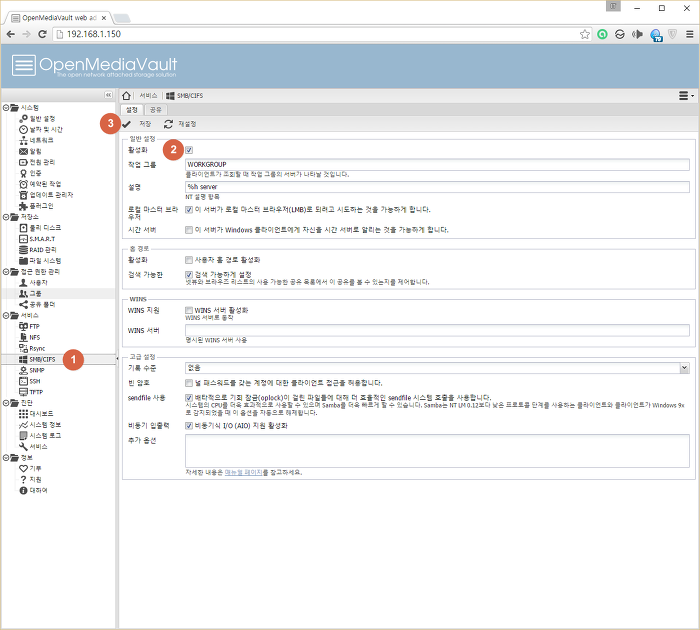This screenshot has height=630, width=700.
Task: Open 전원 관리 (Power Management) item
Action: click(x=37, y=162)
